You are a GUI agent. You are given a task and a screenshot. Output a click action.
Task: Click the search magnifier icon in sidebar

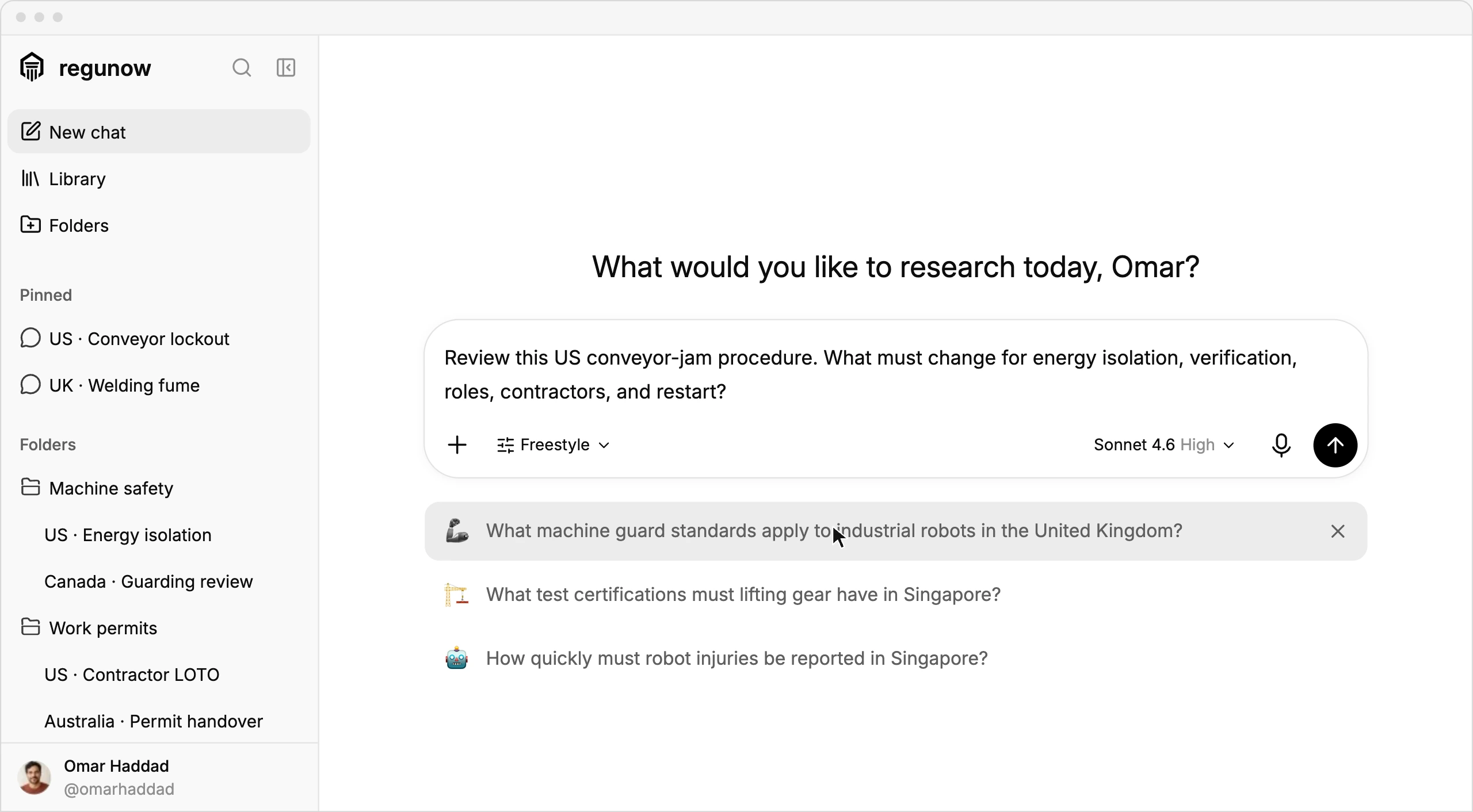point(242,68)
